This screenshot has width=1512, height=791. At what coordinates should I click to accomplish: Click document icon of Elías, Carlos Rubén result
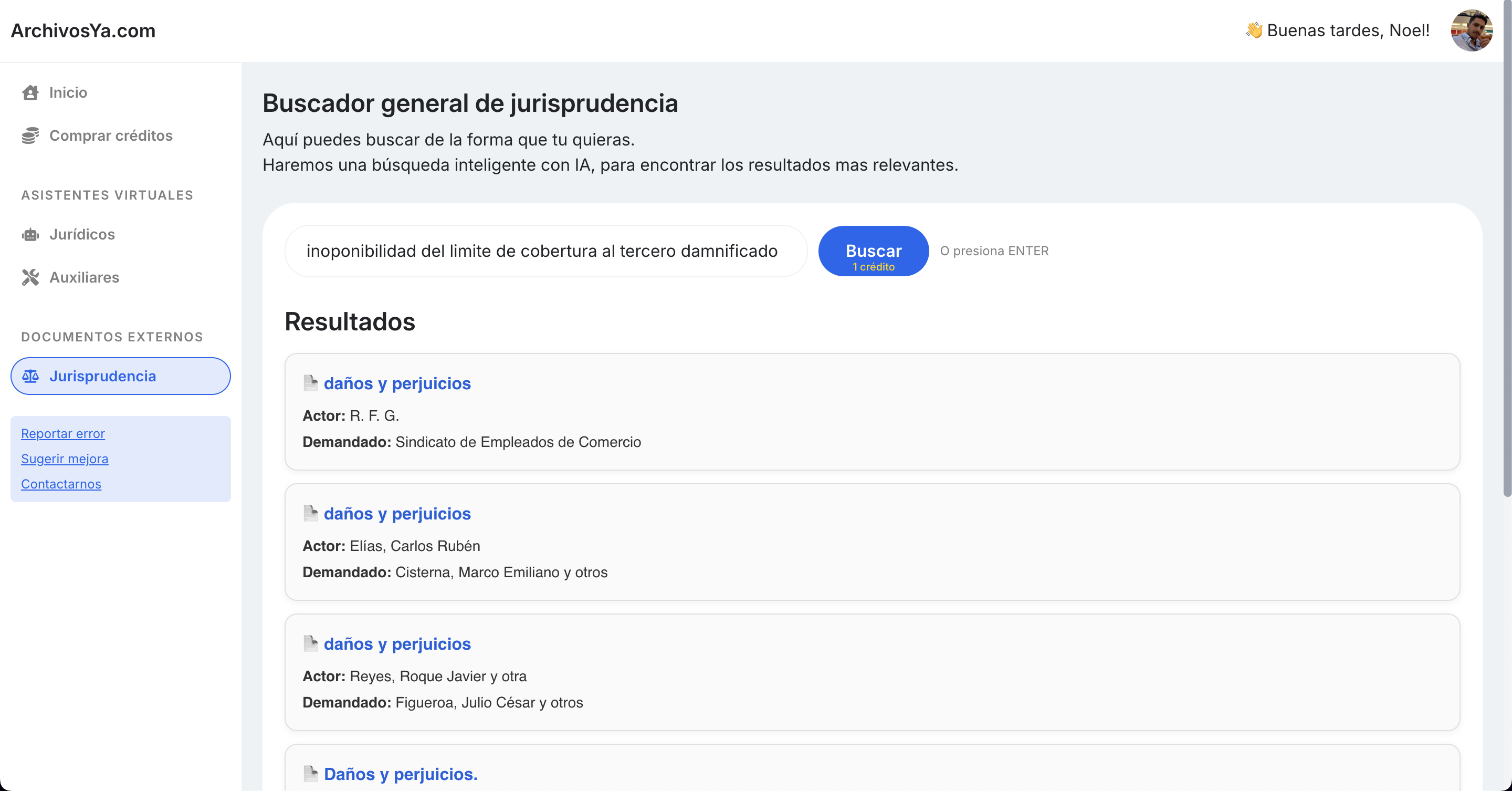coord(310,513)
